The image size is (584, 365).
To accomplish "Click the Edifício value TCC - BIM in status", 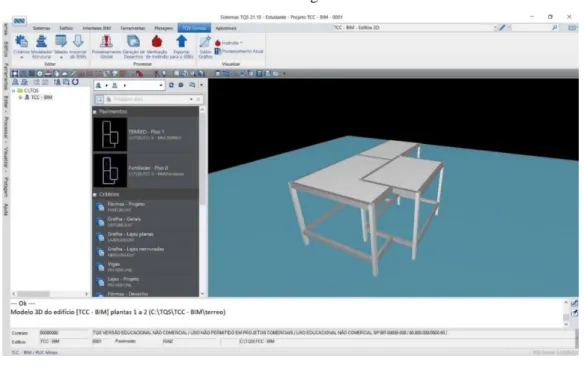I will [50, 342].
